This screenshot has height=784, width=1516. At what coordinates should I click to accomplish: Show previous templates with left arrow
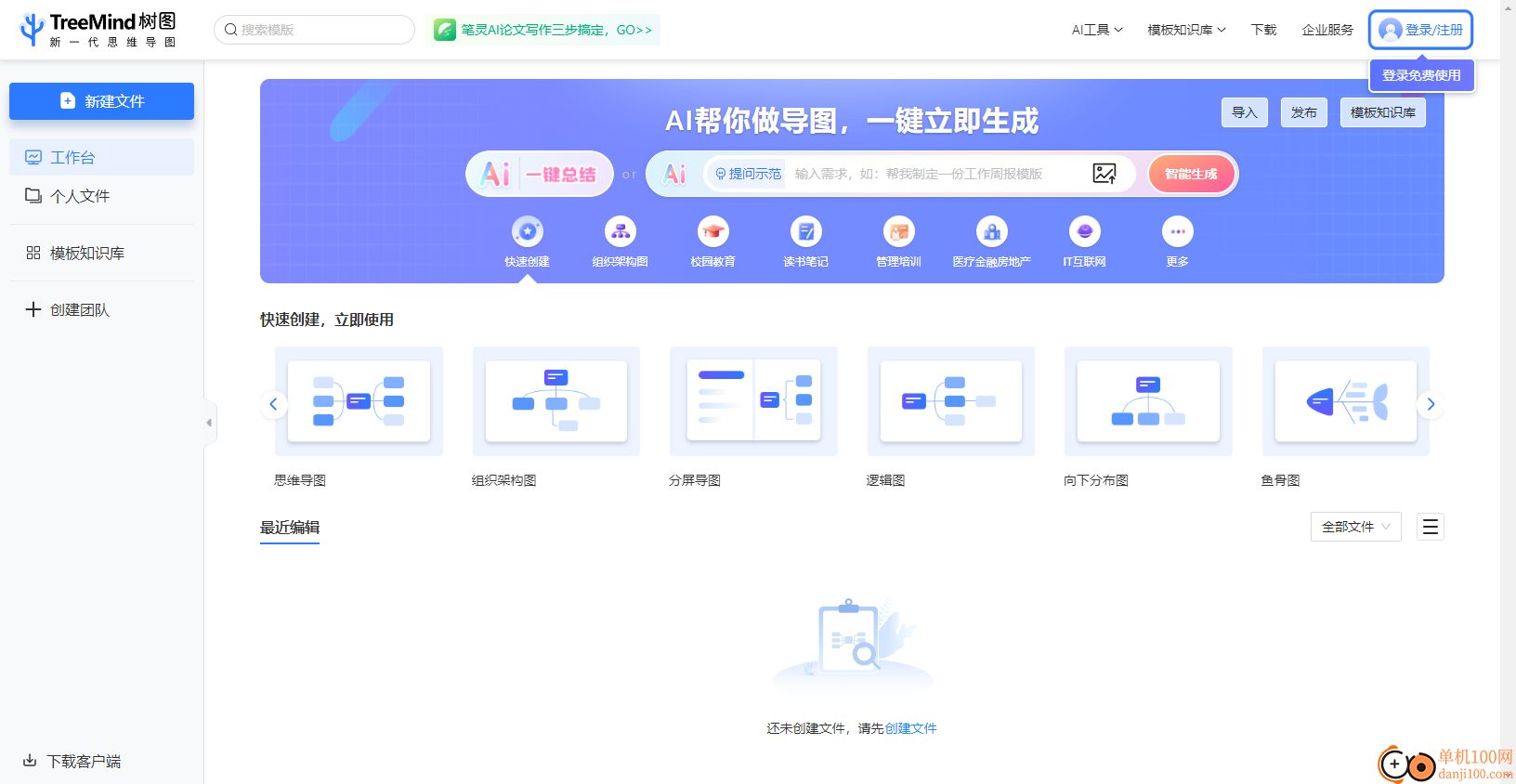[x=273, y=404]
